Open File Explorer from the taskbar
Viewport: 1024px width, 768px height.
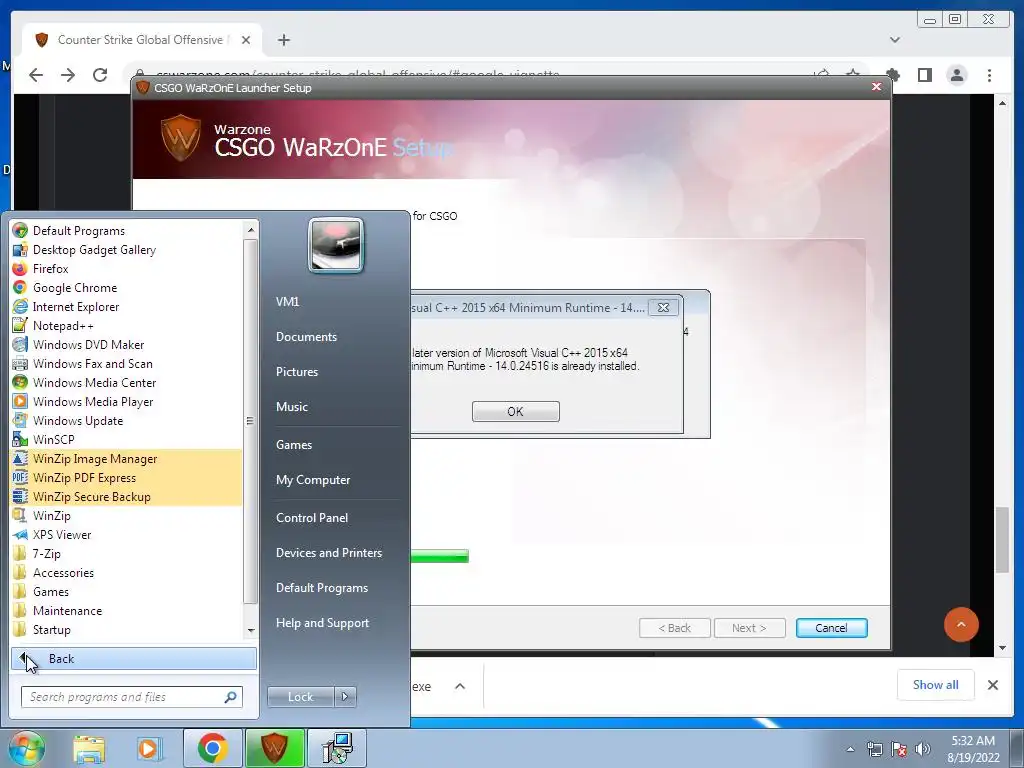(89, 748)
